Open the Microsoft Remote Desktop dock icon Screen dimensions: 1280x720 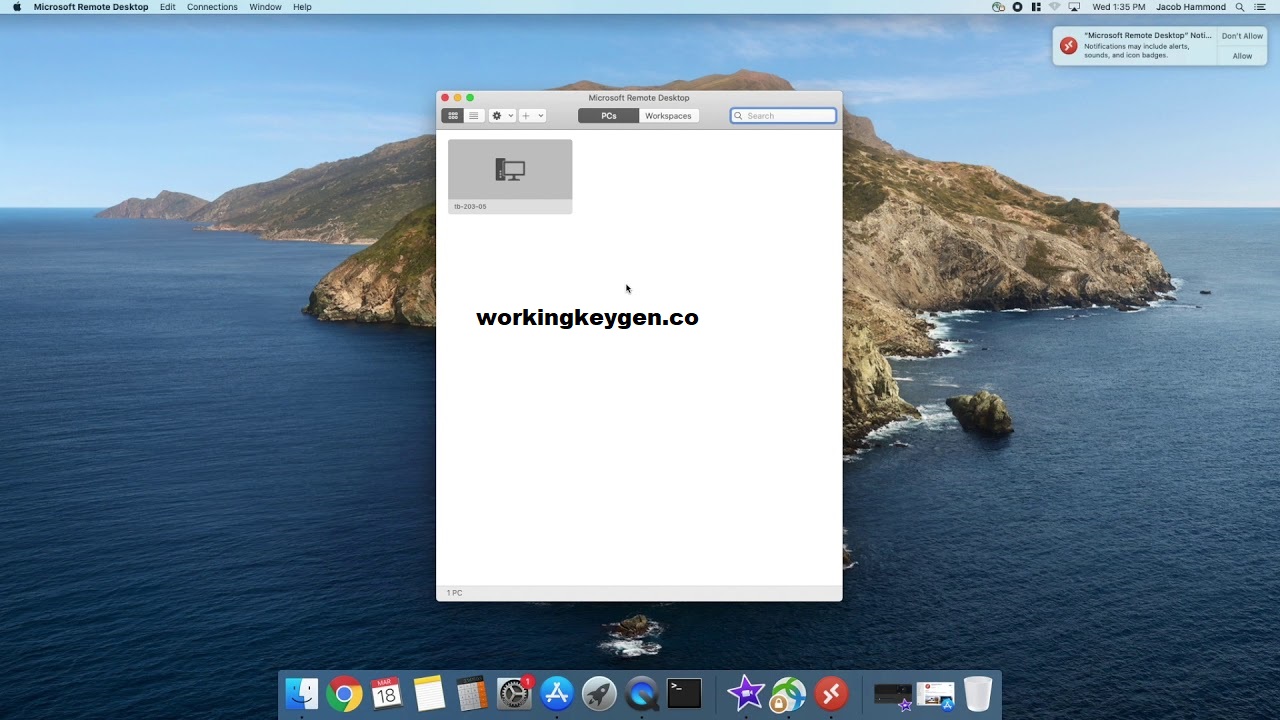[830, 692]
